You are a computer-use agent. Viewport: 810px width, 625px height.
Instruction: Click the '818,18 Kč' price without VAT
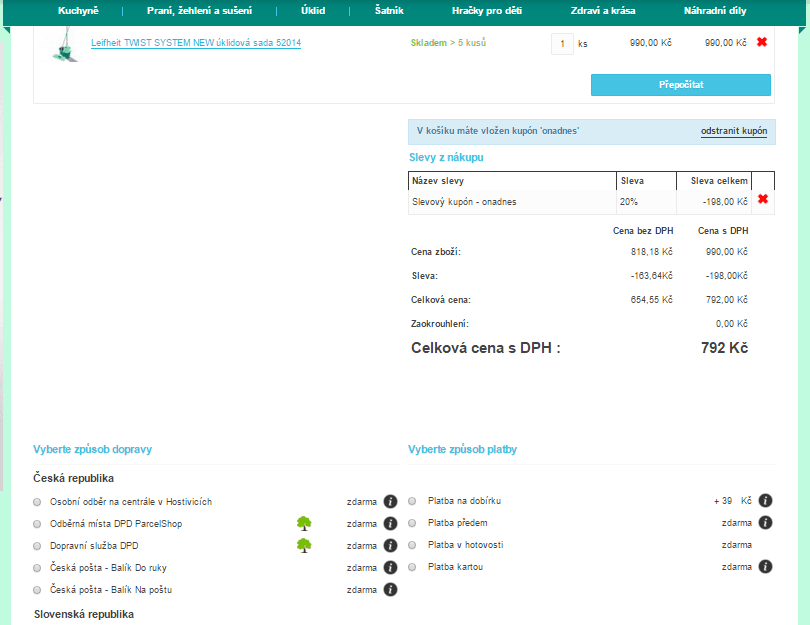(x=651, y=252)
